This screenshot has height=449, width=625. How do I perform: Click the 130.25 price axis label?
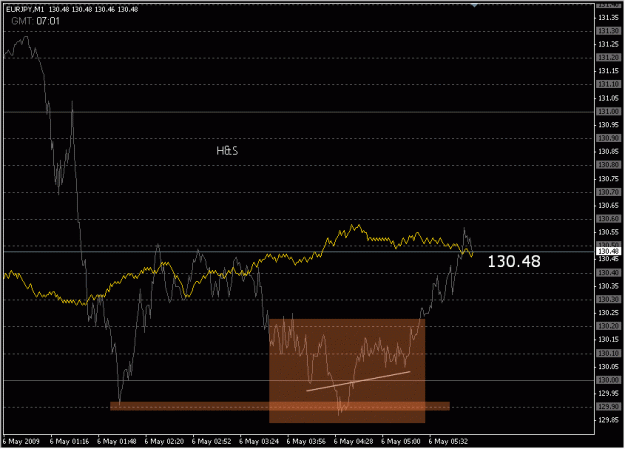tap(608, 313)
